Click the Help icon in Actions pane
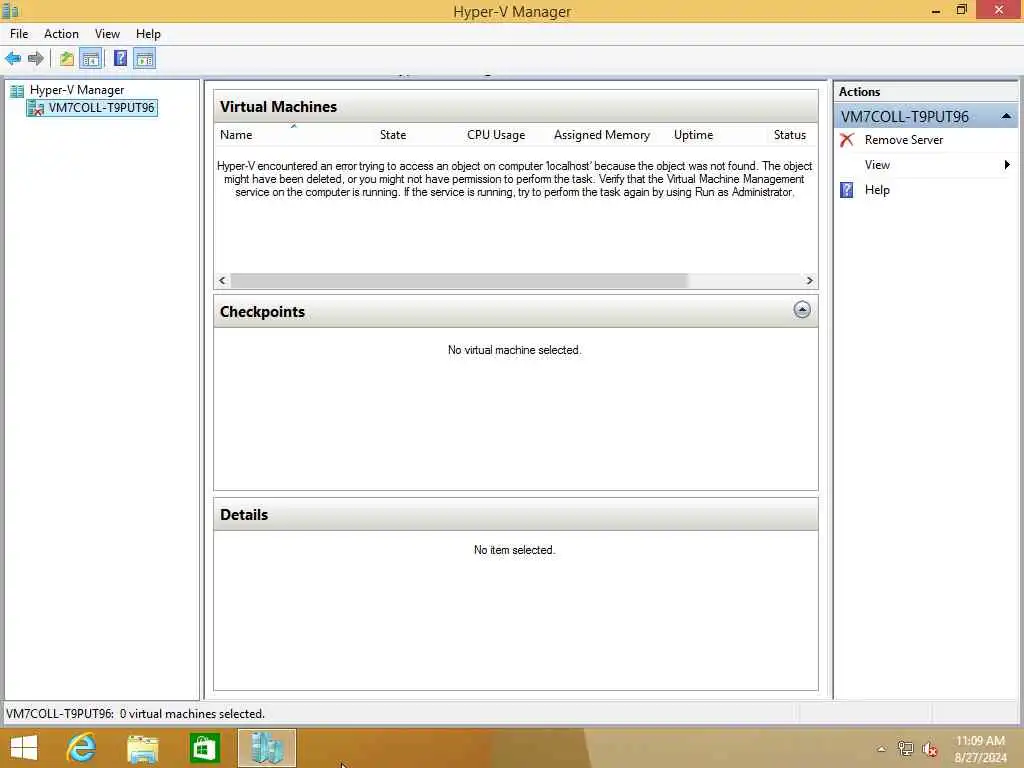This screenshot has height=768, width=1024. point(846,190)
